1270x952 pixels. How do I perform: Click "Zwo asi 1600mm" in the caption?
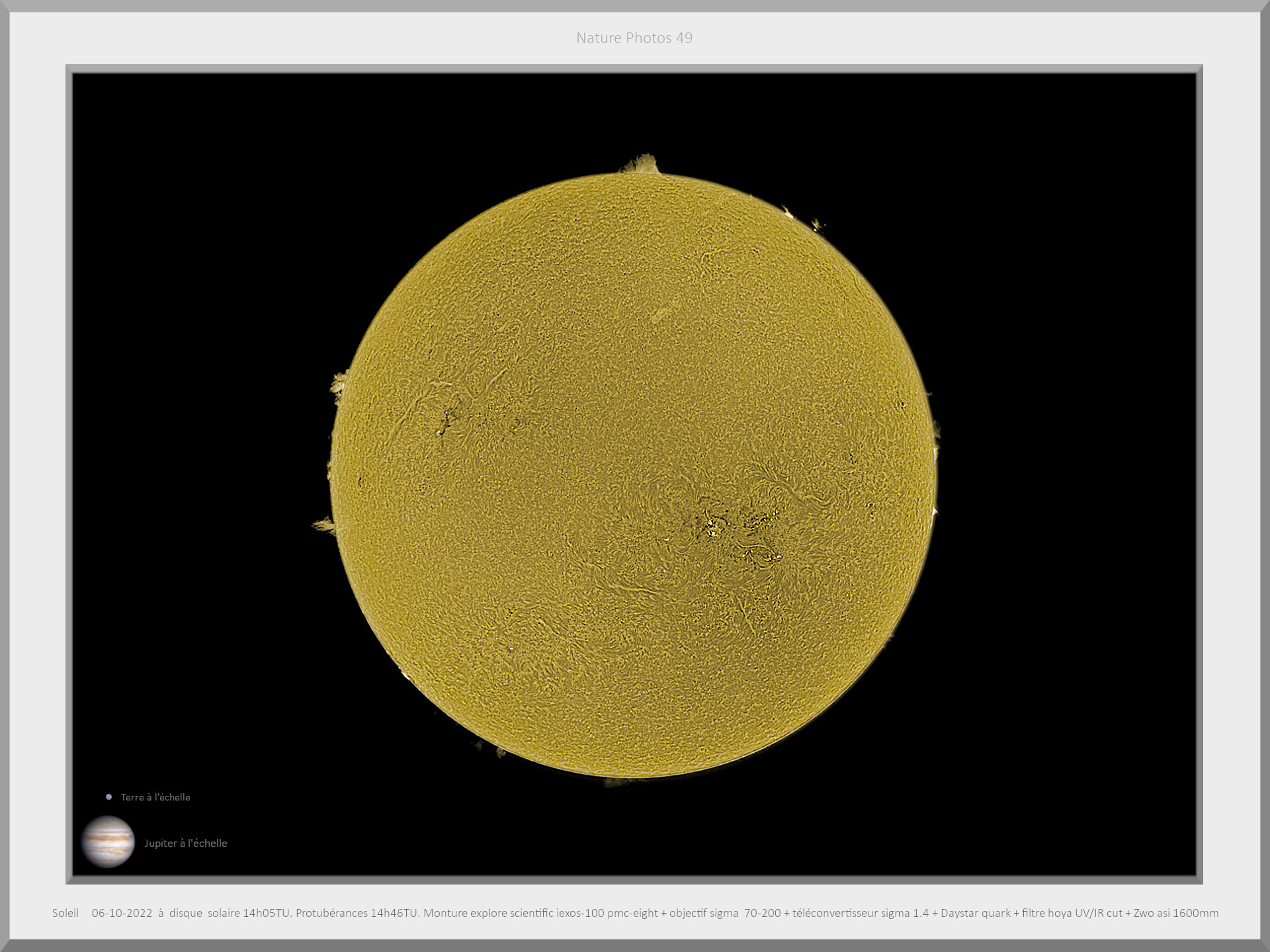coord(1175,913)
